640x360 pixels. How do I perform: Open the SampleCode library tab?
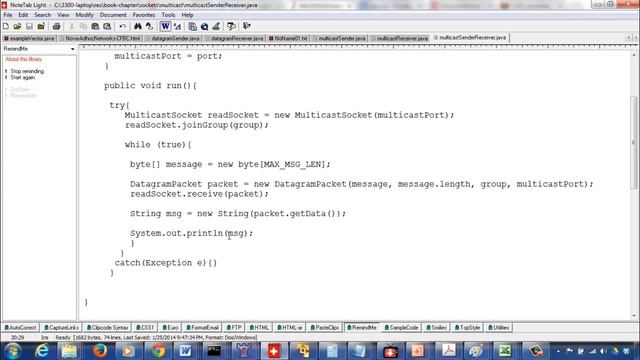pos(401,328)
